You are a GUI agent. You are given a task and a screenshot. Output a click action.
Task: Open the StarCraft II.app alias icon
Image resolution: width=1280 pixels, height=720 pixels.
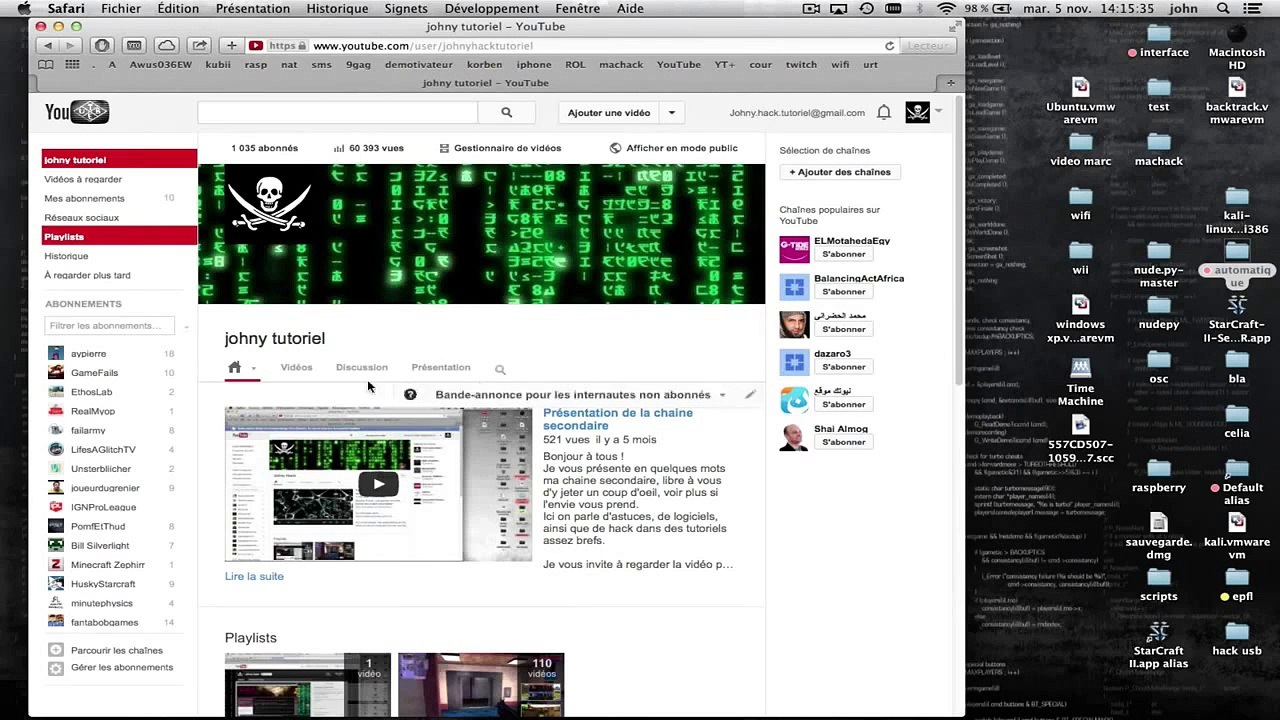coord(1158,644)
